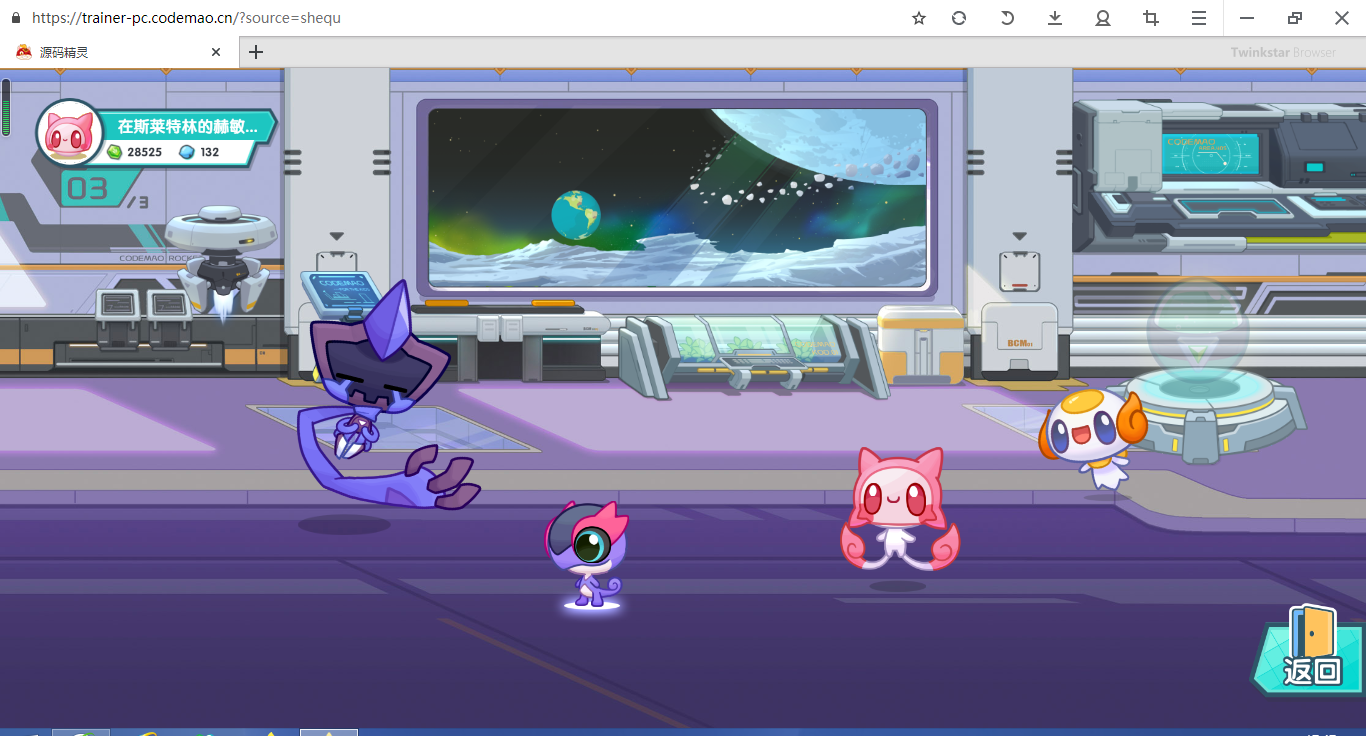Switch to the 源码精灵 tab
The image size is (1366, 736).
(x=119, y=52)
